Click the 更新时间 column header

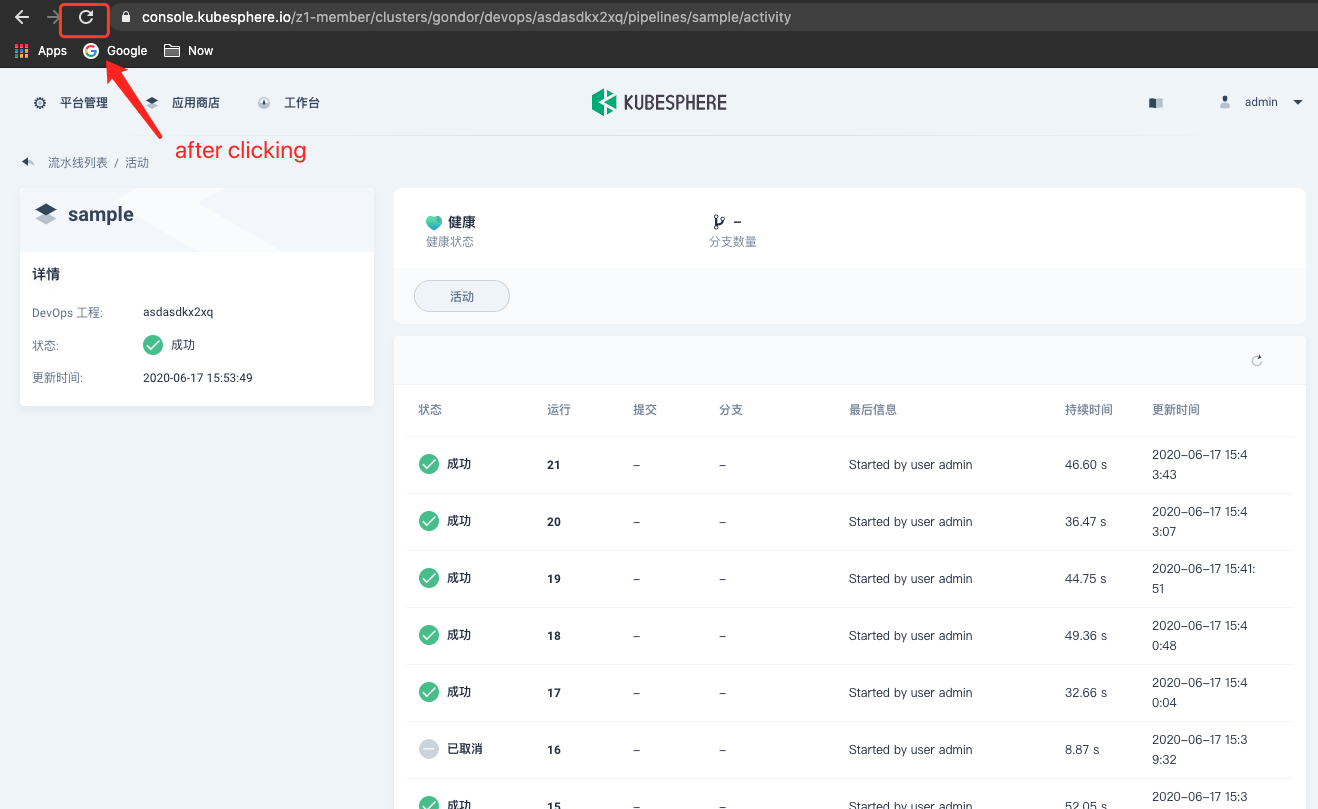pyautogui.click(x=1176, y=410)
